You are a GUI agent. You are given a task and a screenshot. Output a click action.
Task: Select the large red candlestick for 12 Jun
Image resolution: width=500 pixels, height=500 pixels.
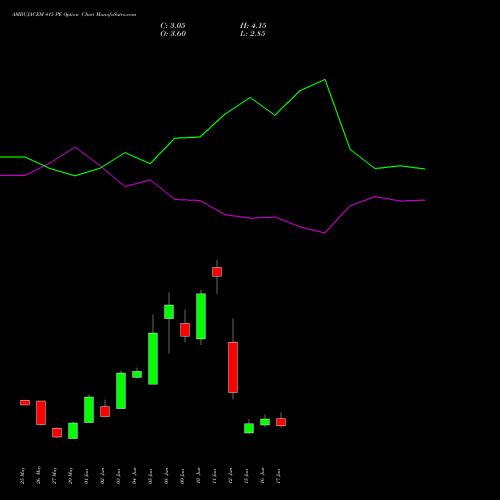click(233, 367)
